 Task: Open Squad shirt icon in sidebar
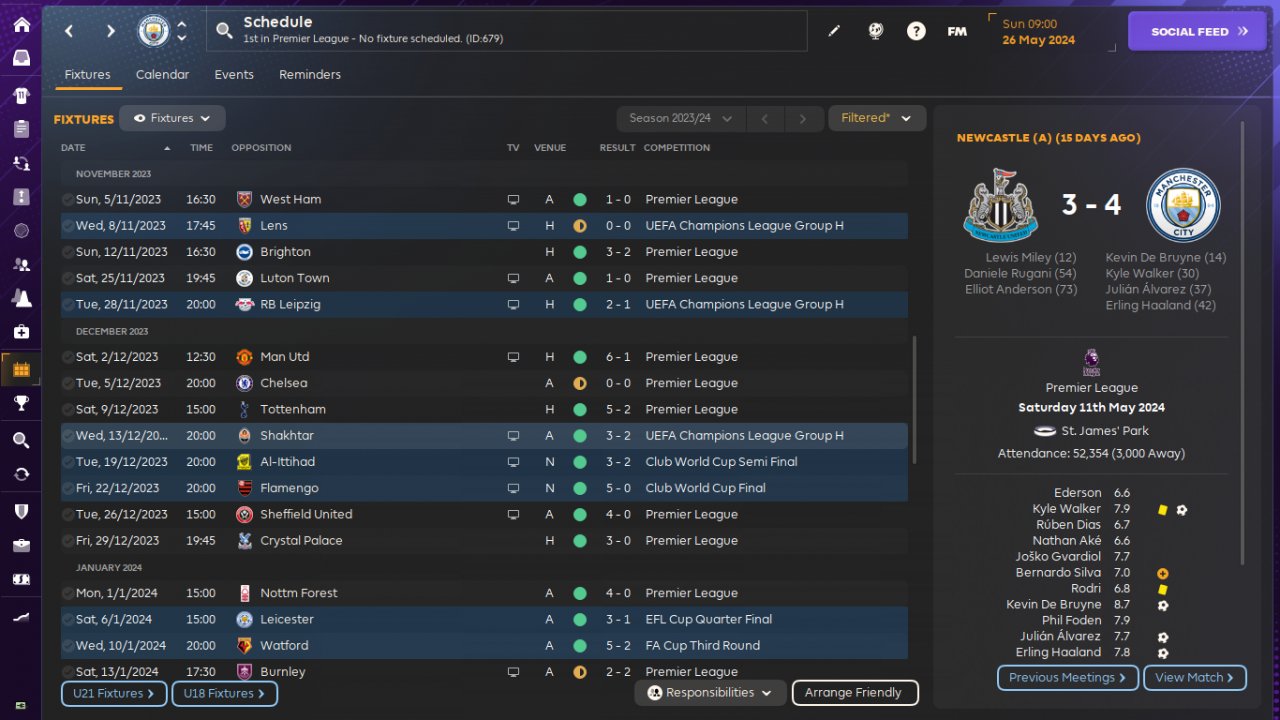tap(21, 96)
